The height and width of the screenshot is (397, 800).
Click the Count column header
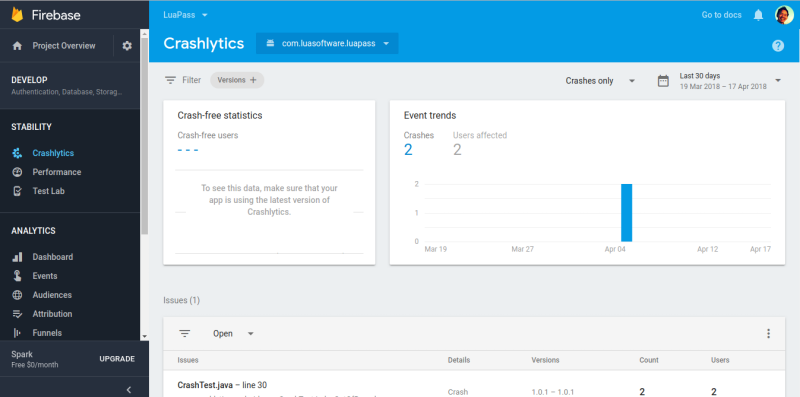coord(649,360)
